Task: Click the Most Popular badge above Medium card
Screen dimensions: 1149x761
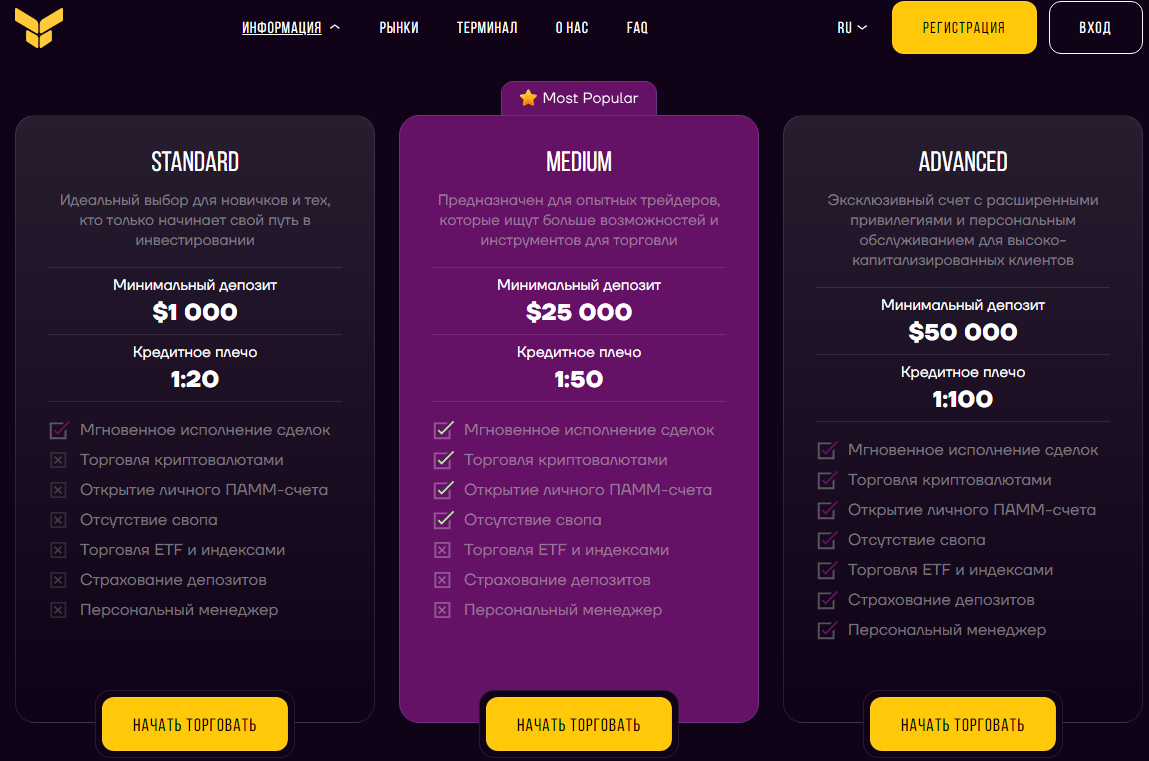Action: [578, 98]
